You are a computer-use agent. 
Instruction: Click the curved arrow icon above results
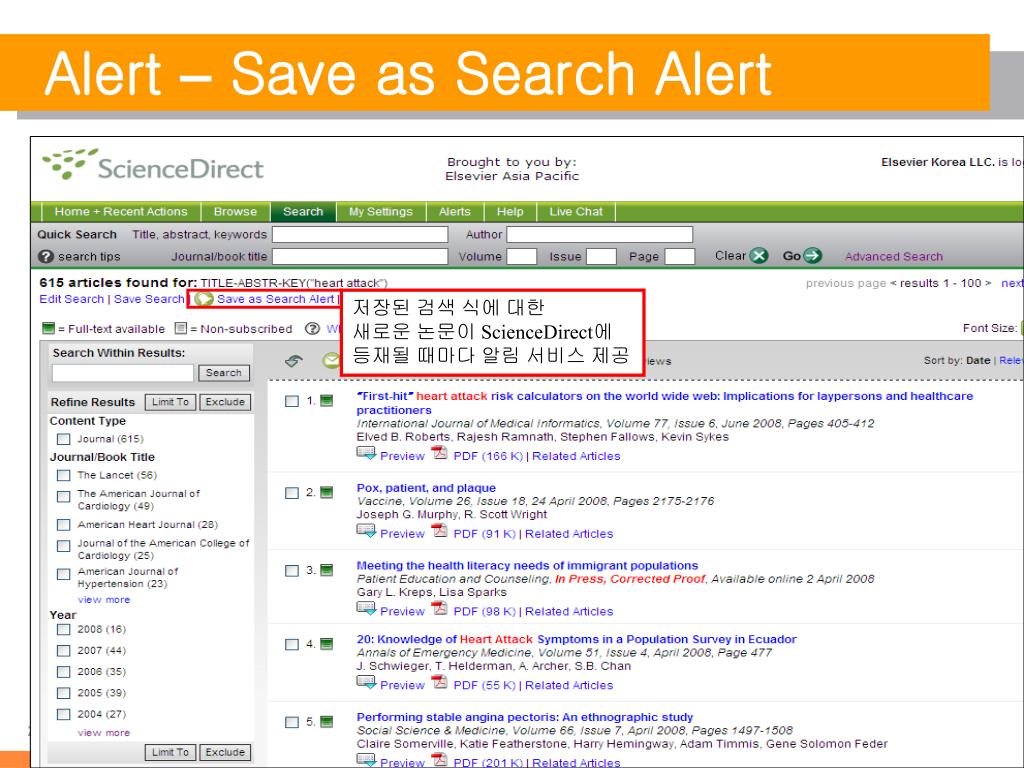click(x=294, y=360)
